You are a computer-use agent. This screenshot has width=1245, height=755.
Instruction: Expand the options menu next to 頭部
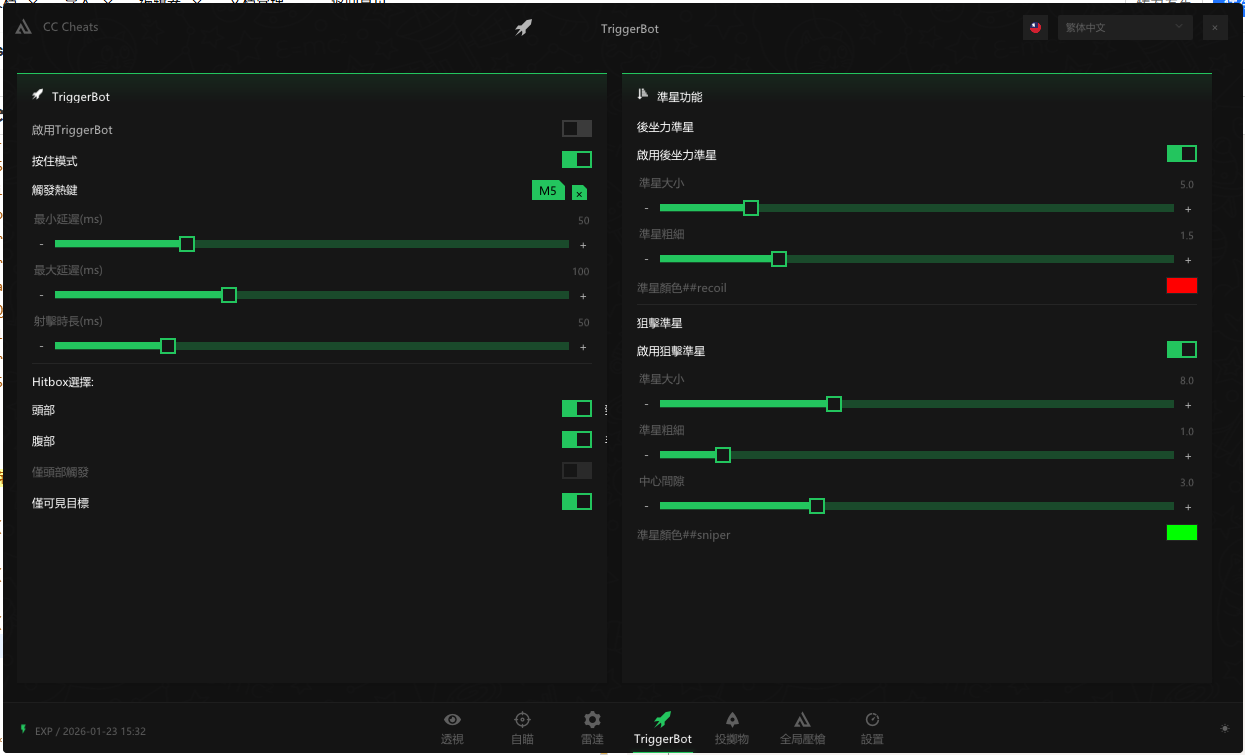pyautogui.click(x=606, y=409)
